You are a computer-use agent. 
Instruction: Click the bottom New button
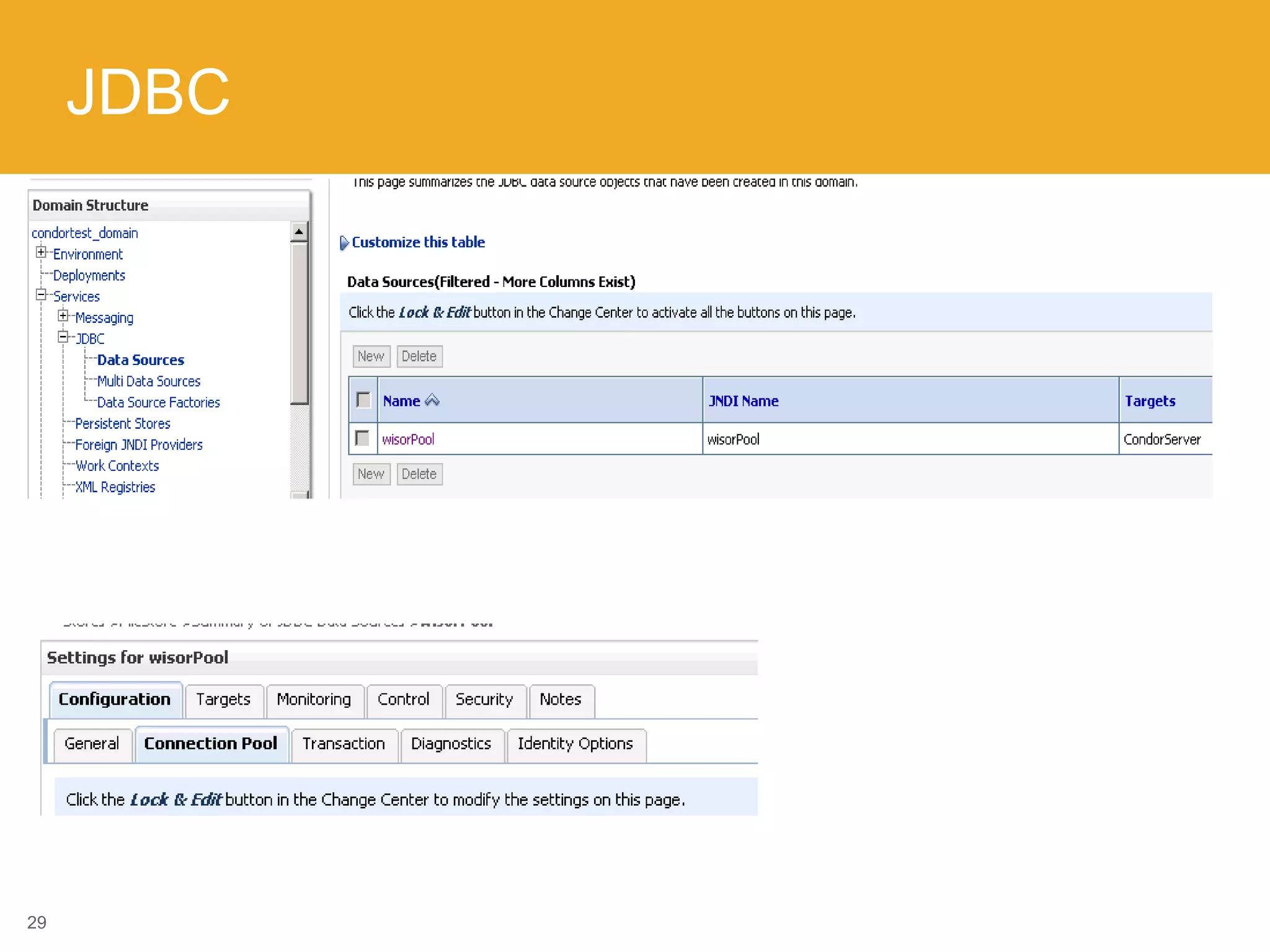(x=371, y=474)
